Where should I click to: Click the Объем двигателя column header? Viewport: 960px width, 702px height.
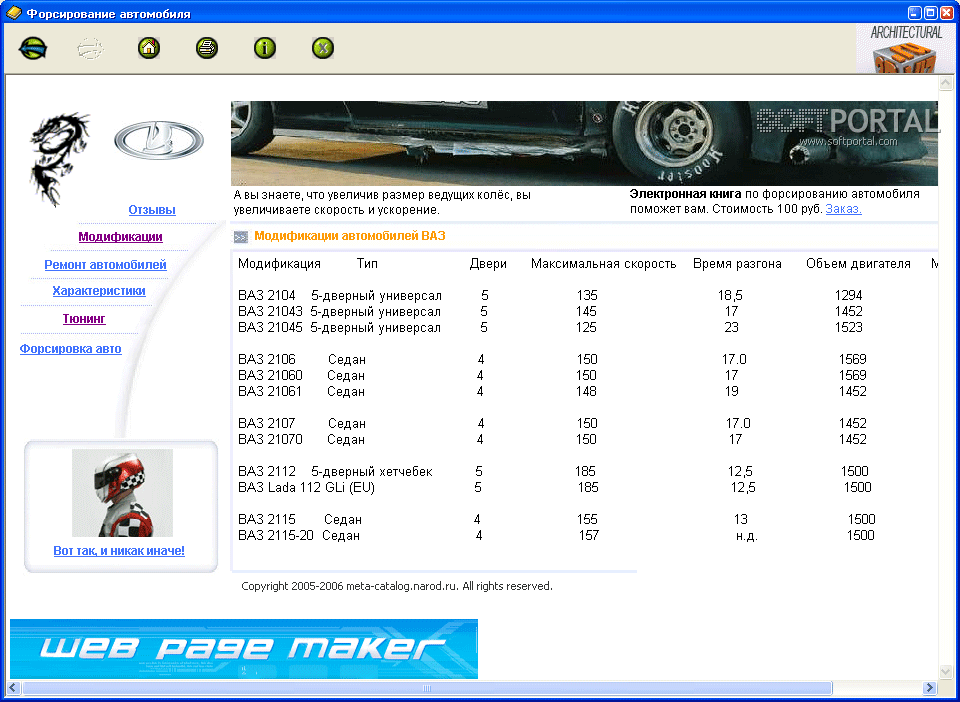(858, 264)
